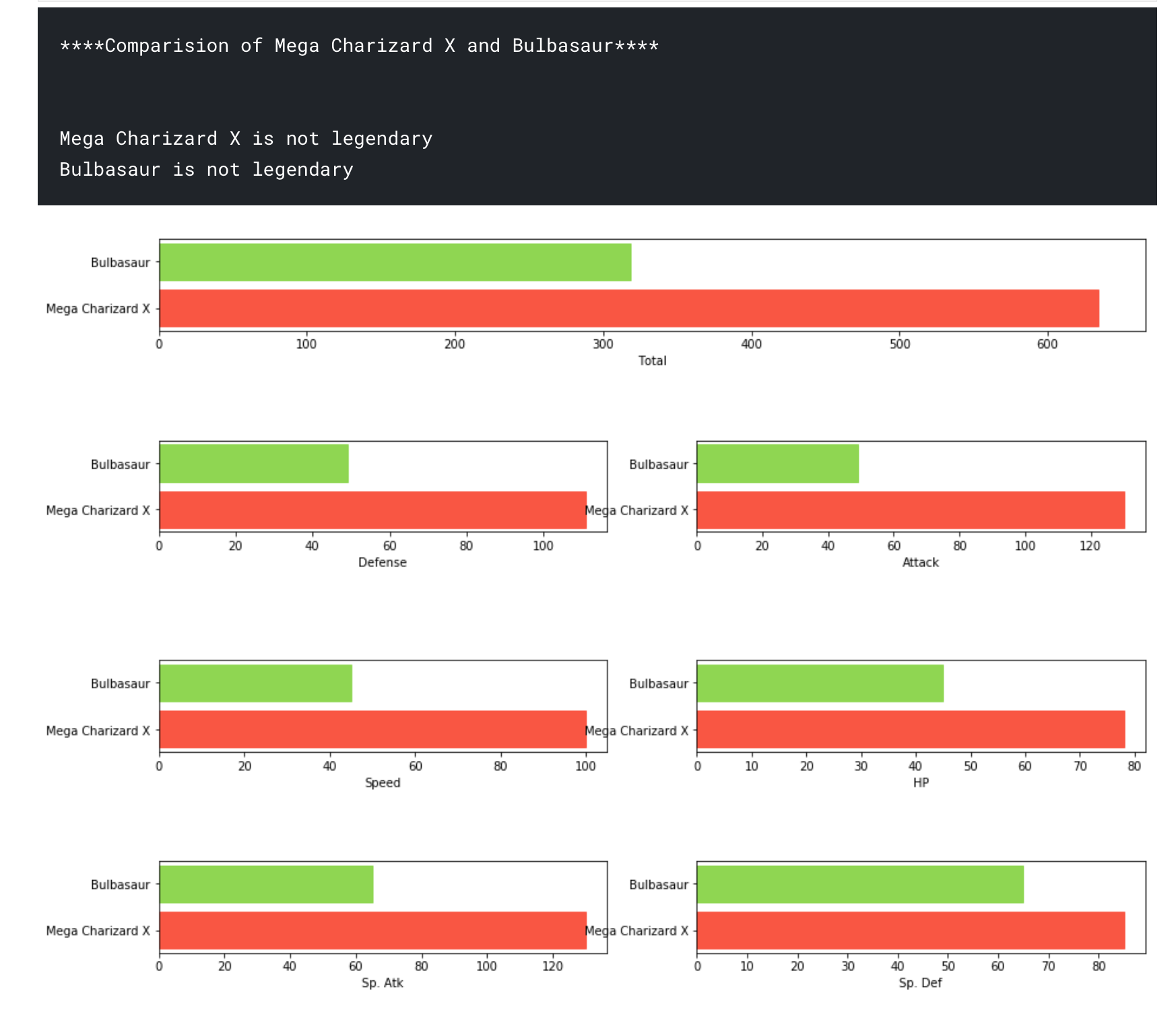Click green Bulbasaur bar in Speed chart

pos(256,683)
